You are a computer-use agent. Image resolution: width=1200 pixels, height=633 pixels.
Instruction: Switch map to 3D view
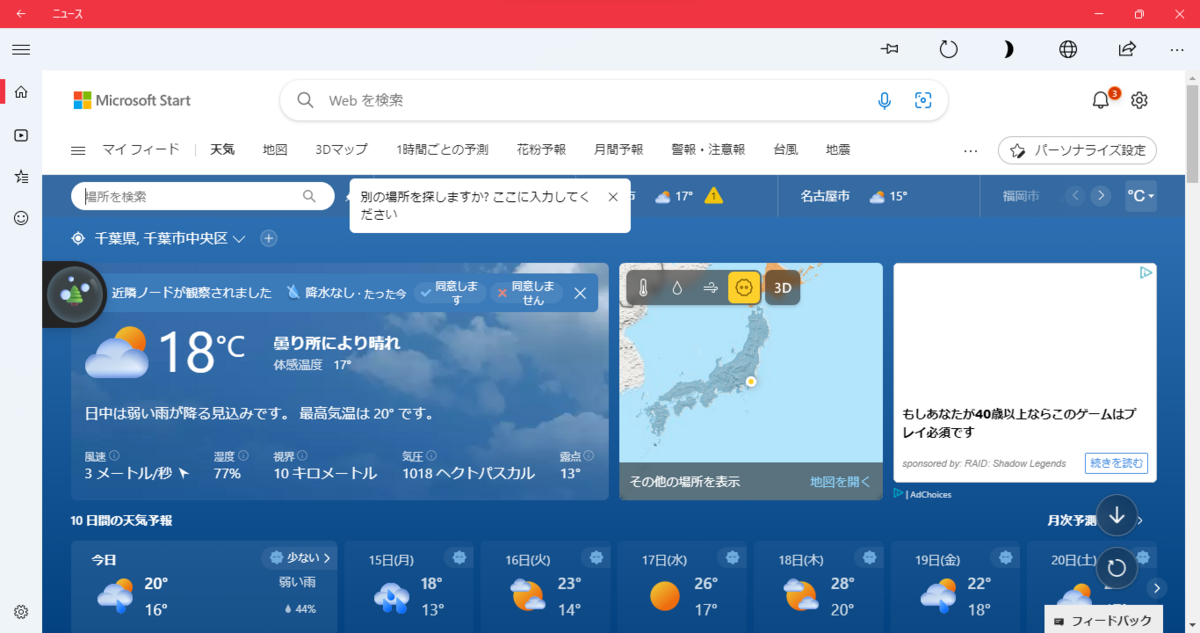coord(783,288)
